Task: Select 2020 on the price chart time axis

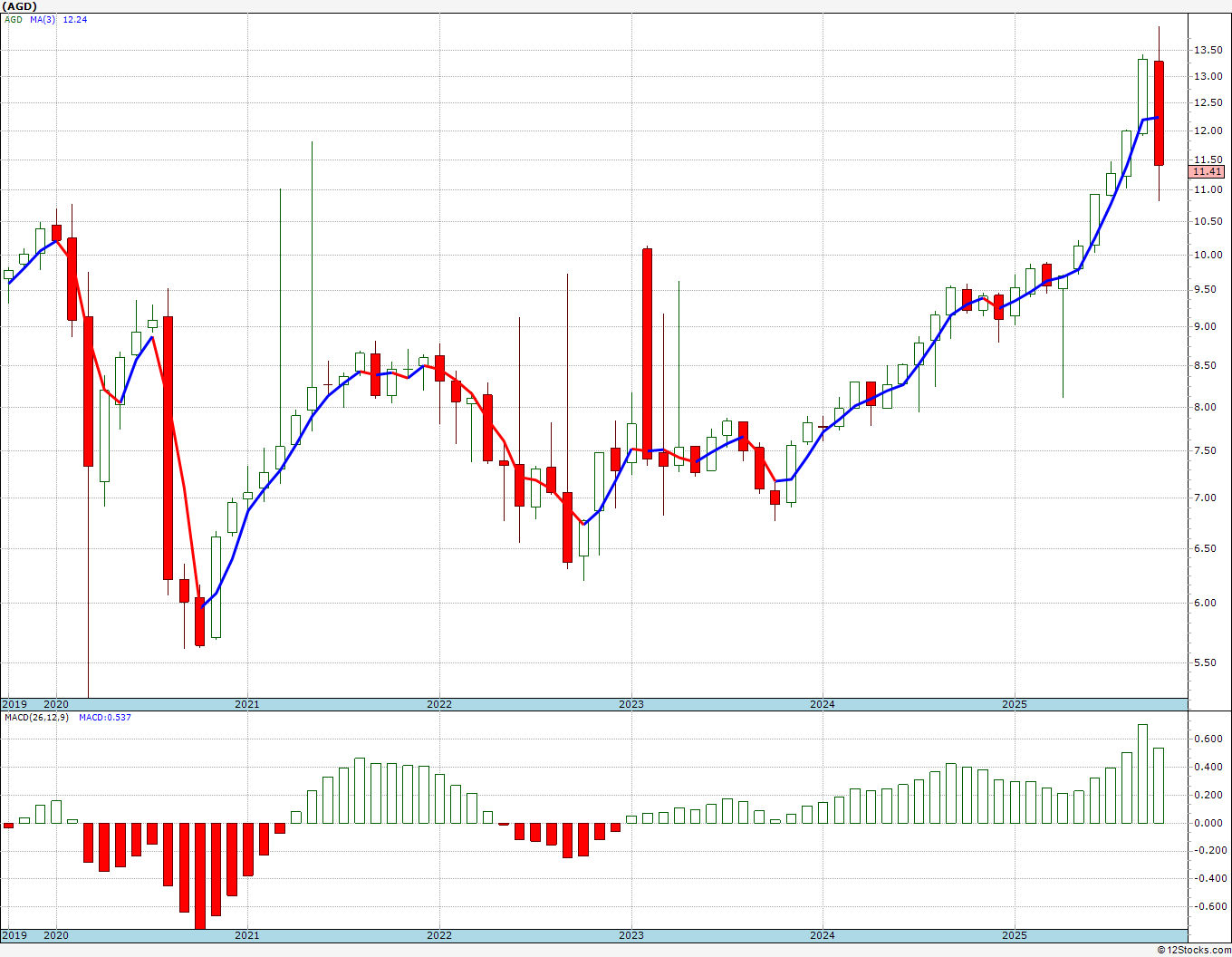Action: click(56, 704)
